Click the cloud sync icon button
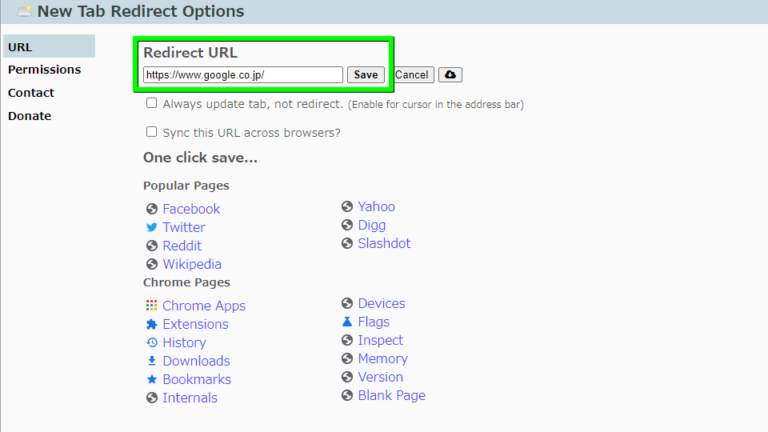 [x=450, y=75]
